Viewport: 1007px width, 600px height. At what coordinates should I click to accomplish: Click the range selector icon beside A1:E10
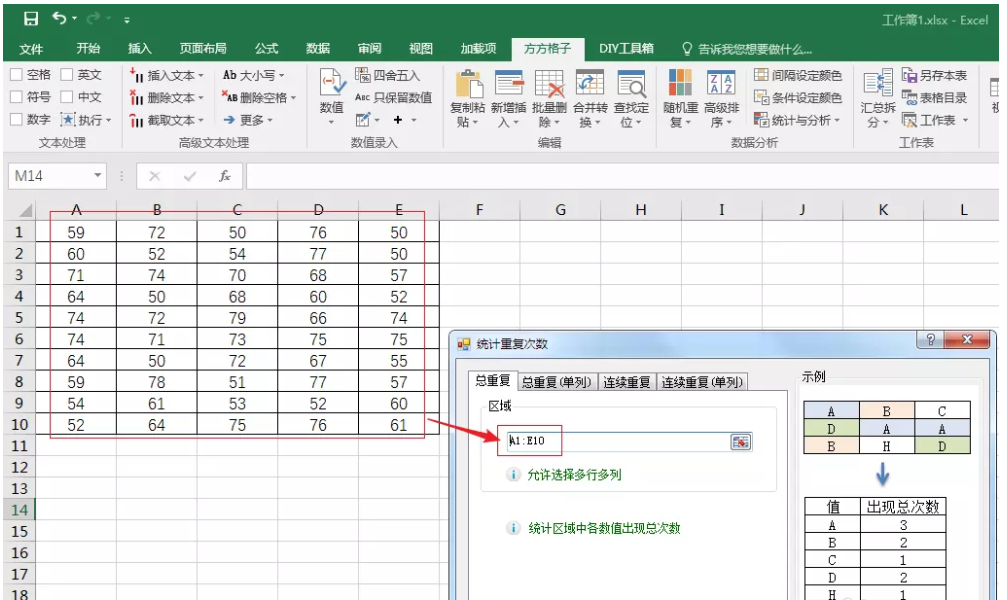tap(740, 442)
